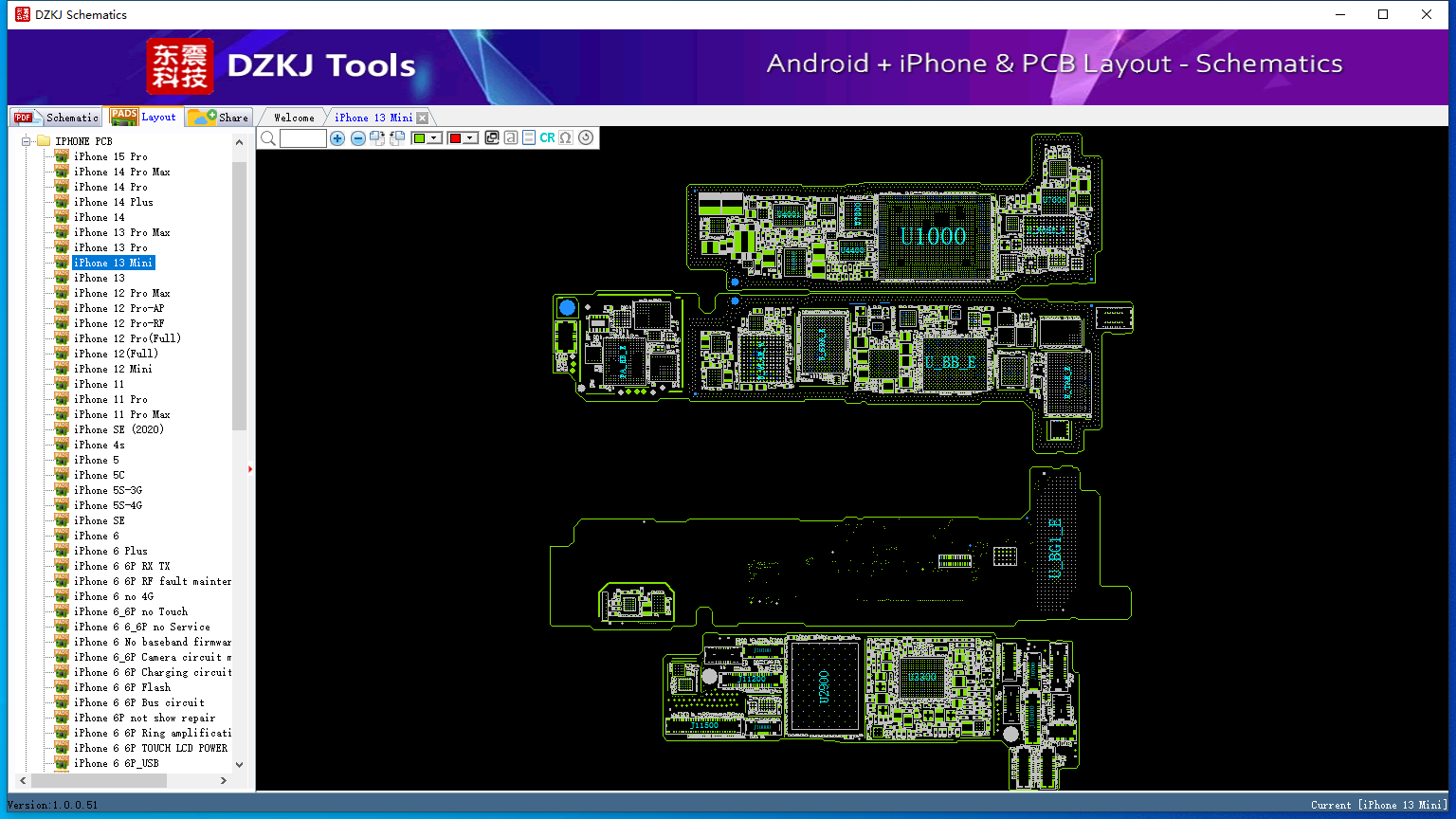Open the 'iPhone 12 Pro-RF' layout

(119, 323)
